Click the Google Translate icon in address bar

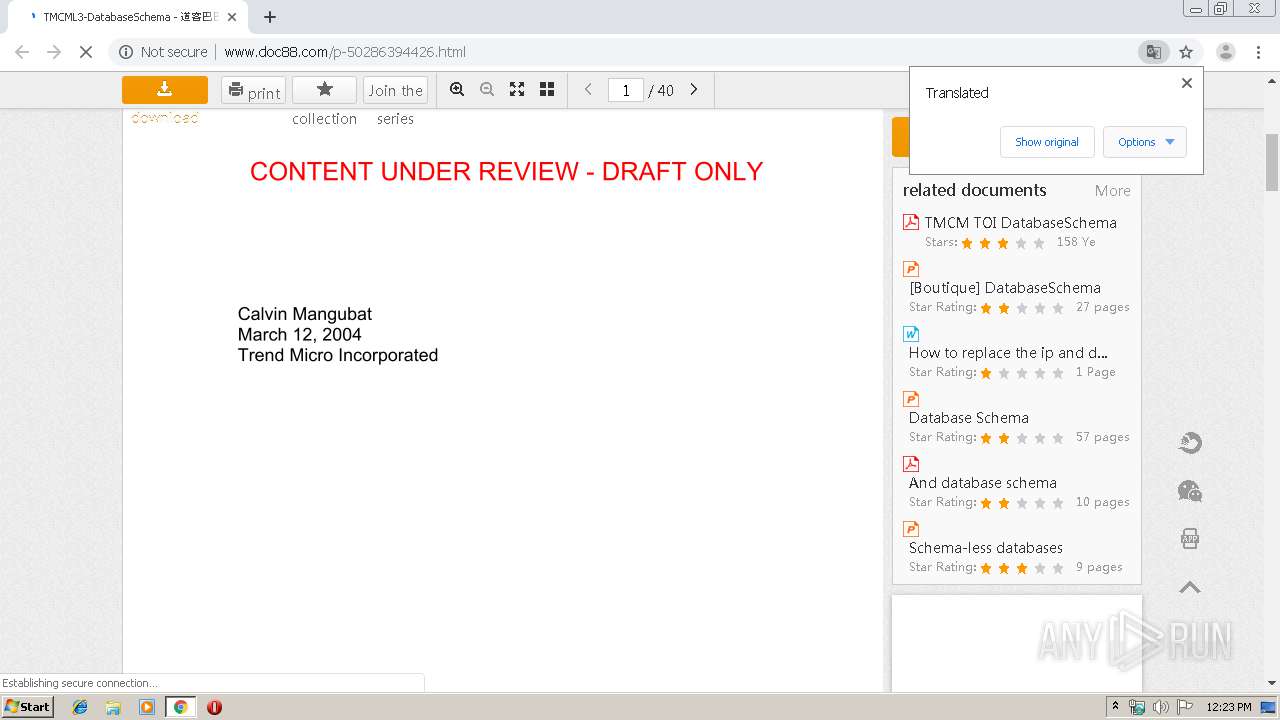(1154, 52)
